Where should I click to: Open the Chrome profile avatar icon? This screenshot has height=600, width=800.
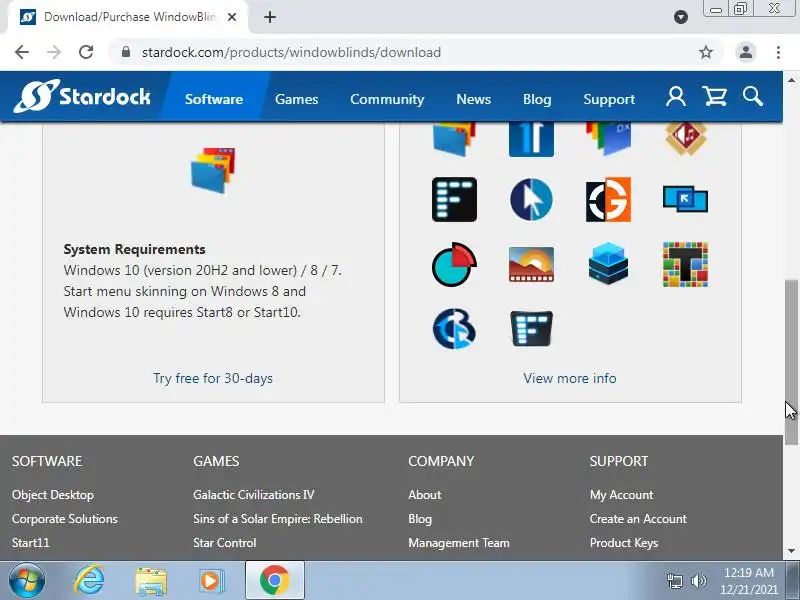pyautogui.click(x=745, y=52)
